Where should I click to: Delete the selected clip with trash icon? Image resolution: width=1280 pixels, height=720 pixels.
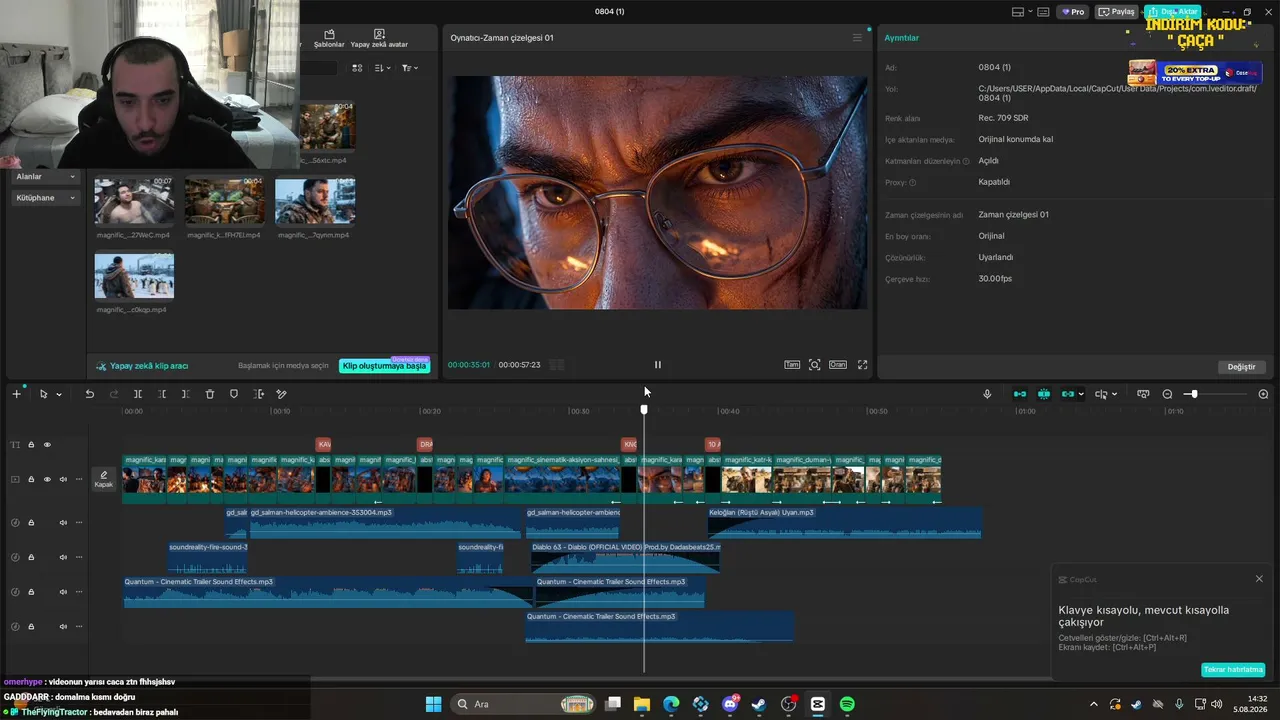pos(210,394)
